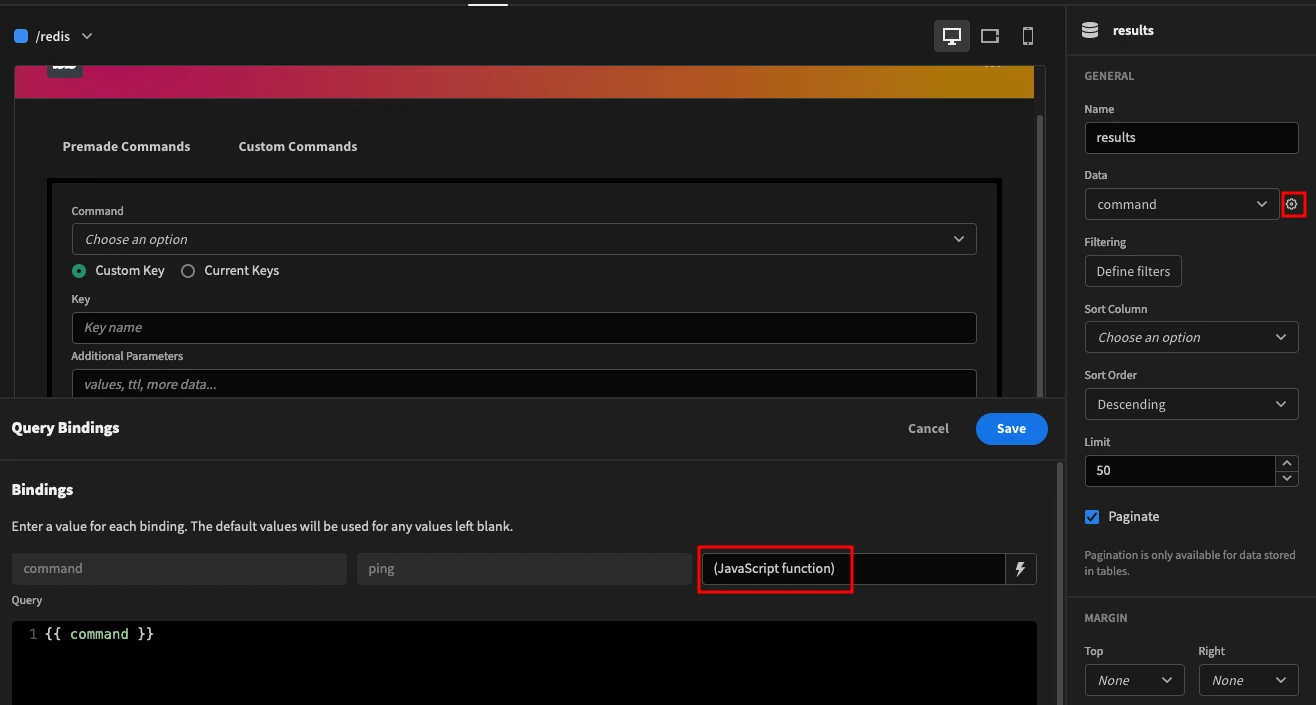Open the Sort Order 'Descending' dropdown
Image resolution: width=1316 pixels, height=705 pixels.
click(1192, 404)
